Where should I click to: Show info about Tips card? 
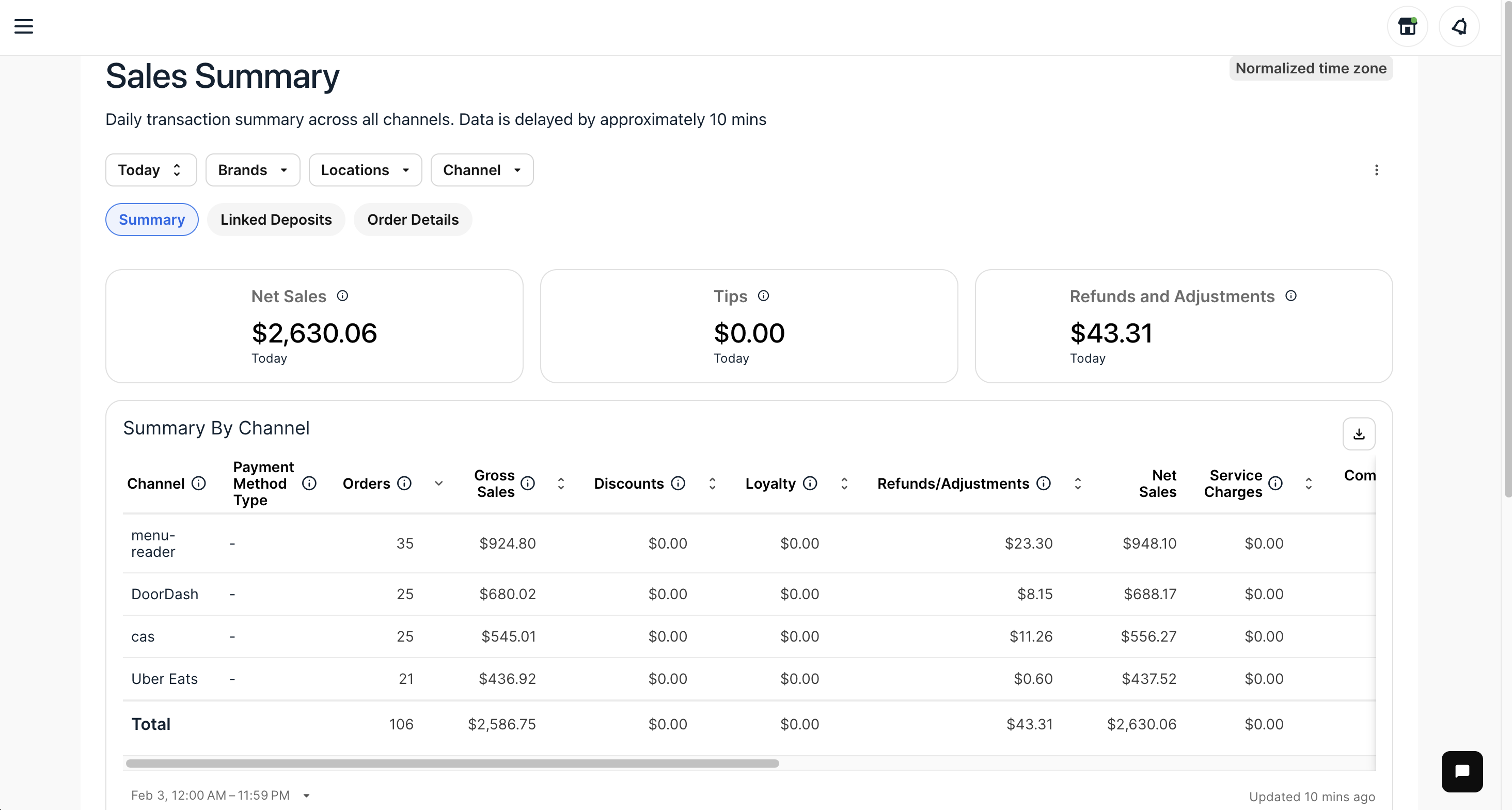coord(763,296)
